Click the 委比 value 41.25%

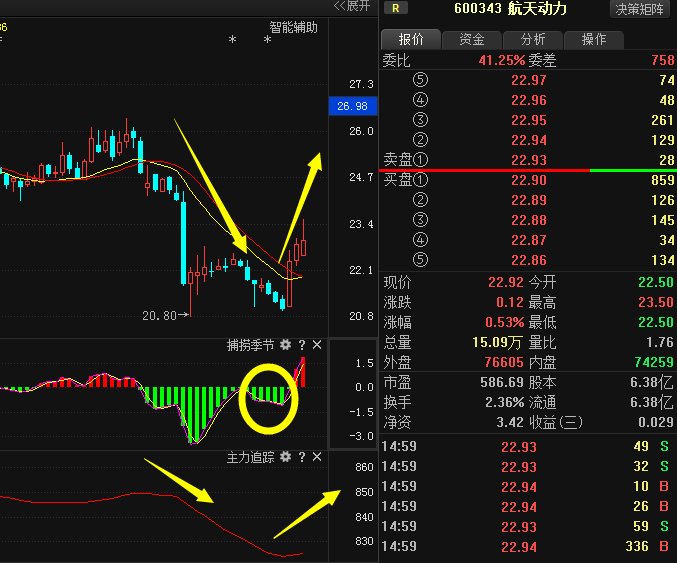coord(501,60)
